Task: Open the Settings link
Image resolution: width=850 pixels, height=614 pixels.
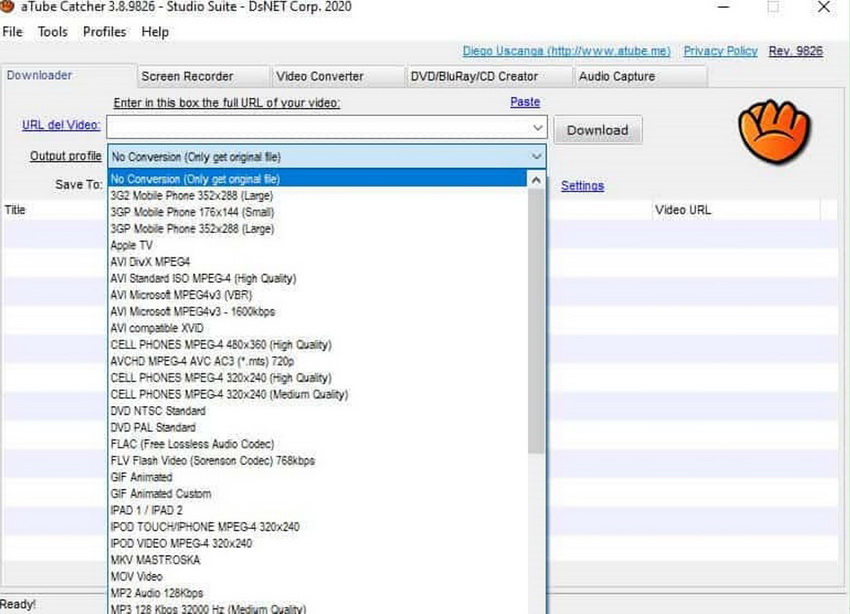Action: click(583, 185)
